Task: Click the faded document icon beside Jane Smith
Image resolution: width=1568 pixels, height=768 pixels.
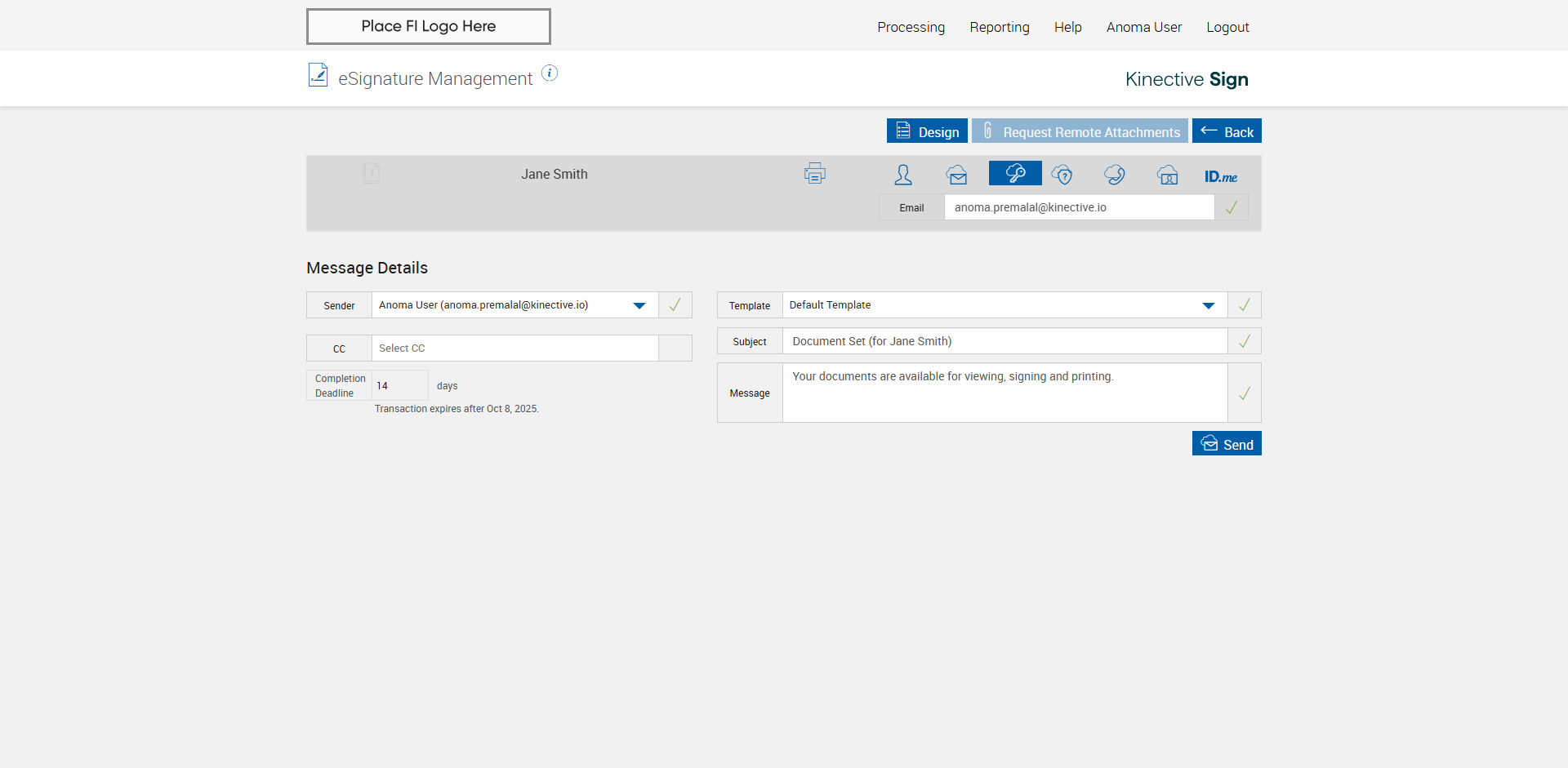Action: [371, 173]
